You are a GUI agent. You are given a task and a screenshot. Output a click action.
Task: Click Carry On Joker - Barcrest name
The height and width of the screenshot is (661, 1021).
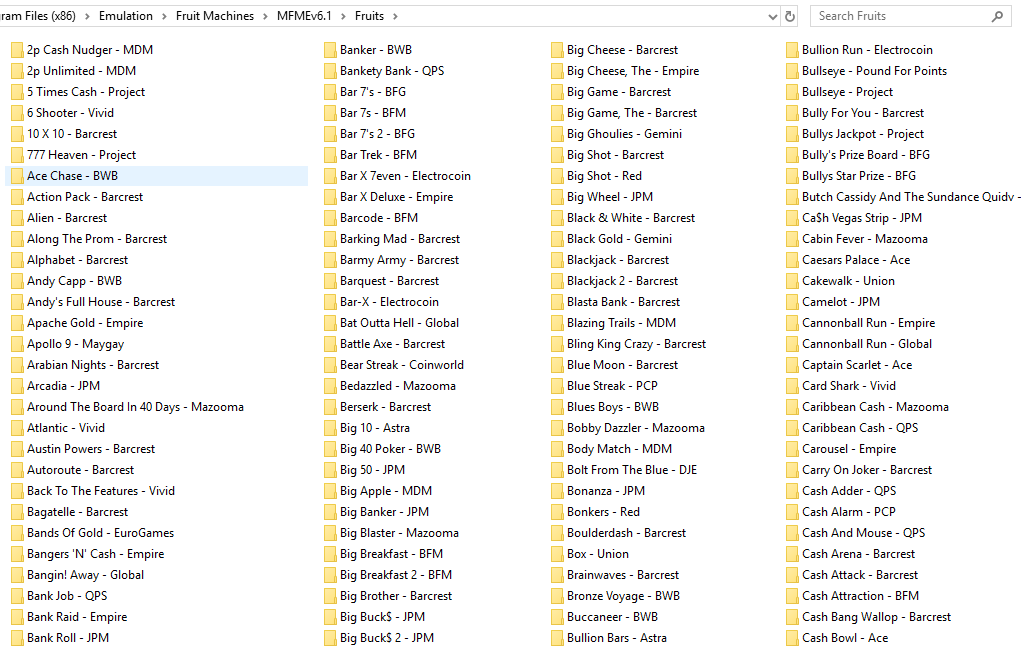[x=867, y=470]
